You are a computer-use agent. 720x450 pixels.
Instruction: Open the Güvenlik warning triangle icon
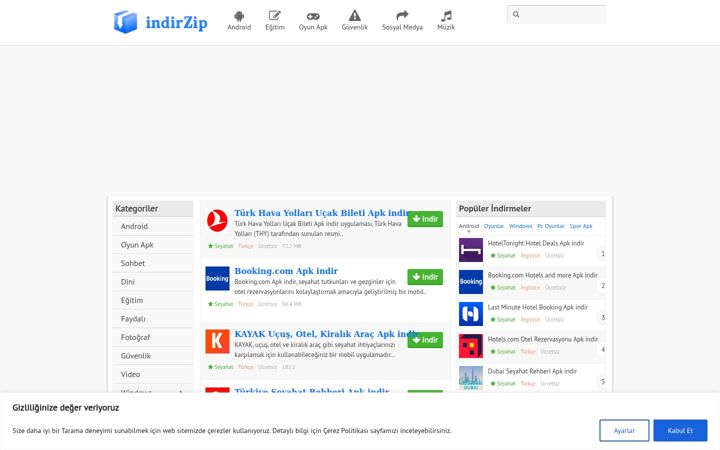coord(354,16)
